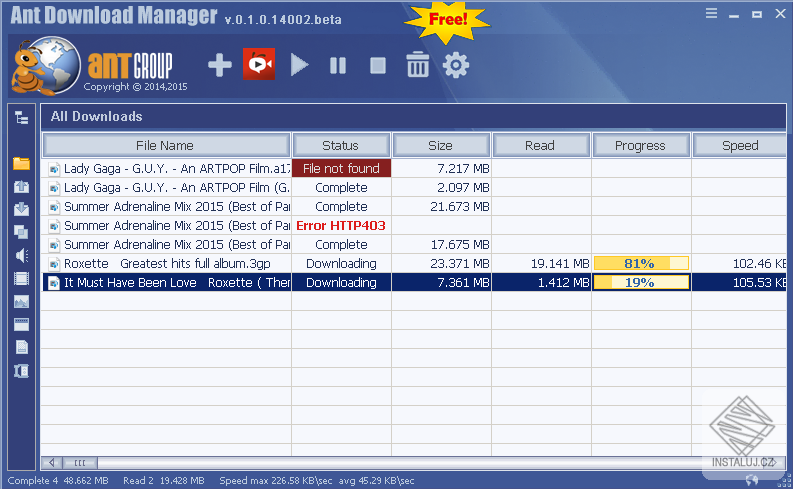Image resolution: width=793 pixels, height=489 pixels.
Task: Select Summer Adrenaline row sized 17.675 MB
Action: tap(177, 245)
